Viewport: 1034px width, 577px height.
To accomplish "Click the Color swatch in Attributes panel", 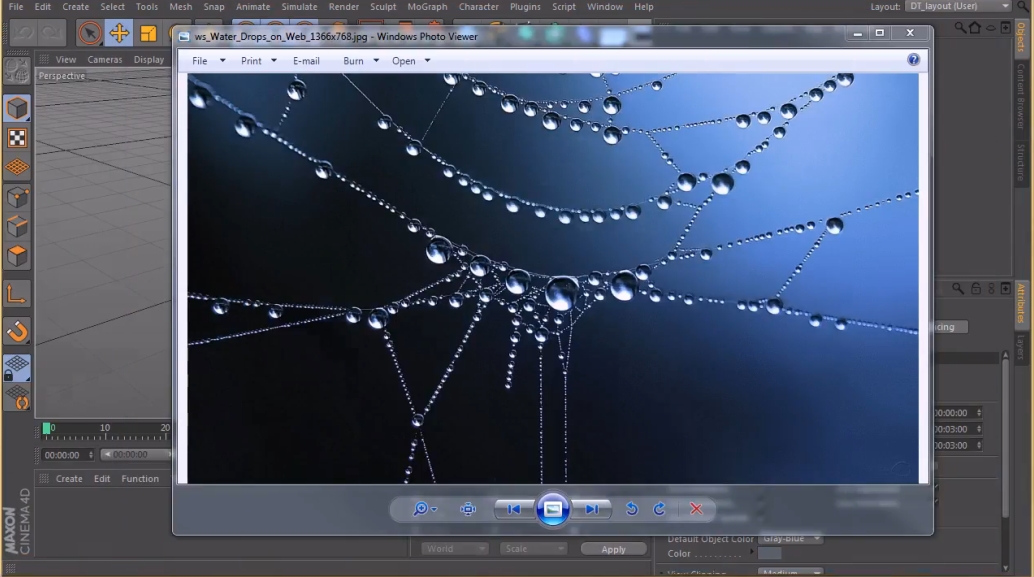I will 770,554.
